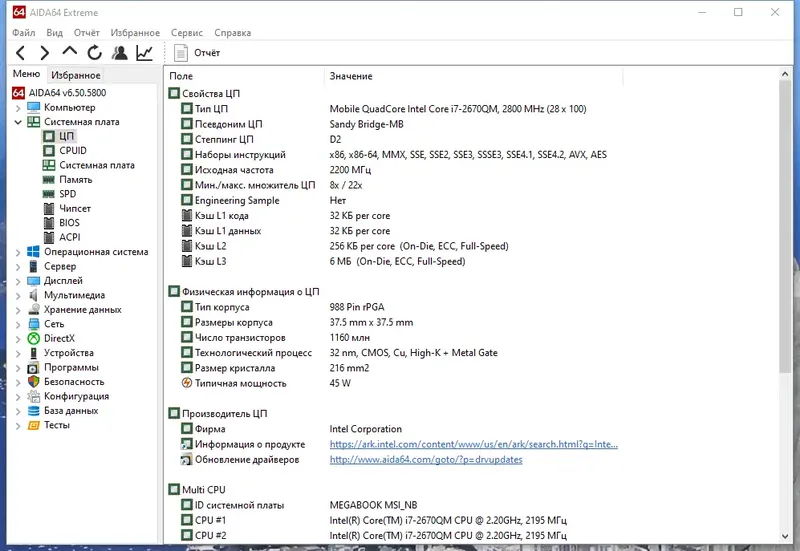Expand the DirectX tree node

tap(18, 339)
